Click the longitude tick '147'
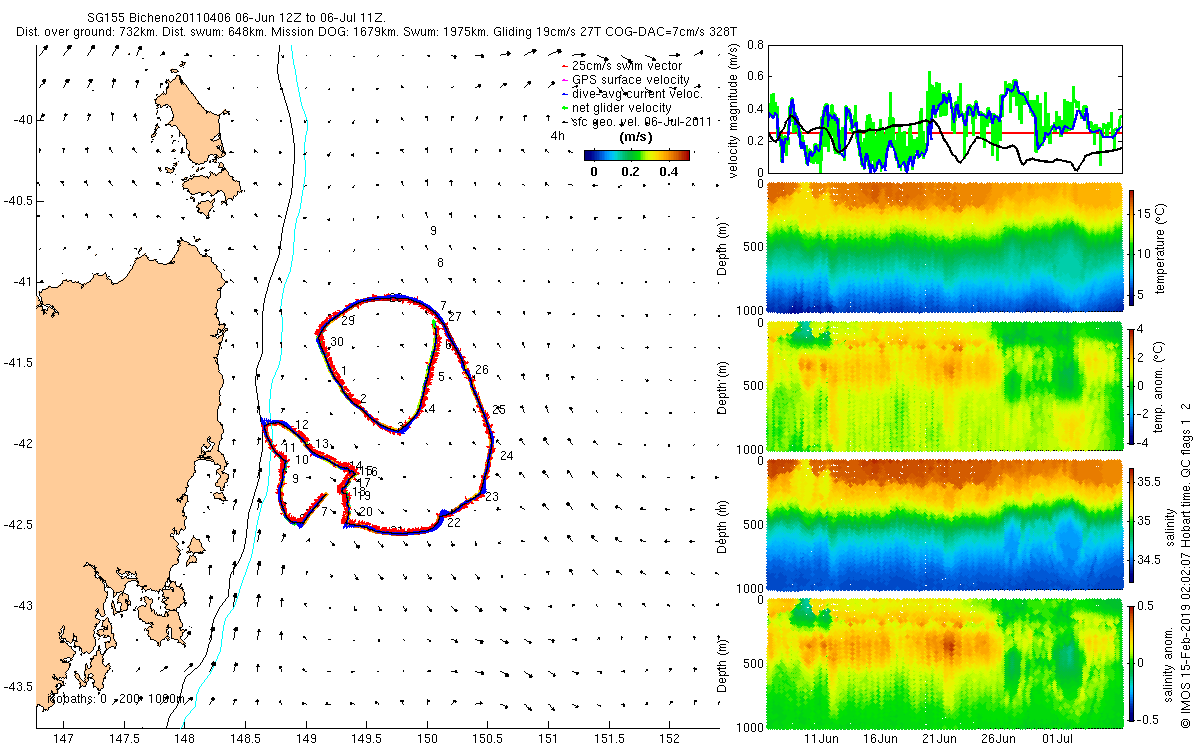The height and width of the screenshot is (750, 1200). pos(63,738)
